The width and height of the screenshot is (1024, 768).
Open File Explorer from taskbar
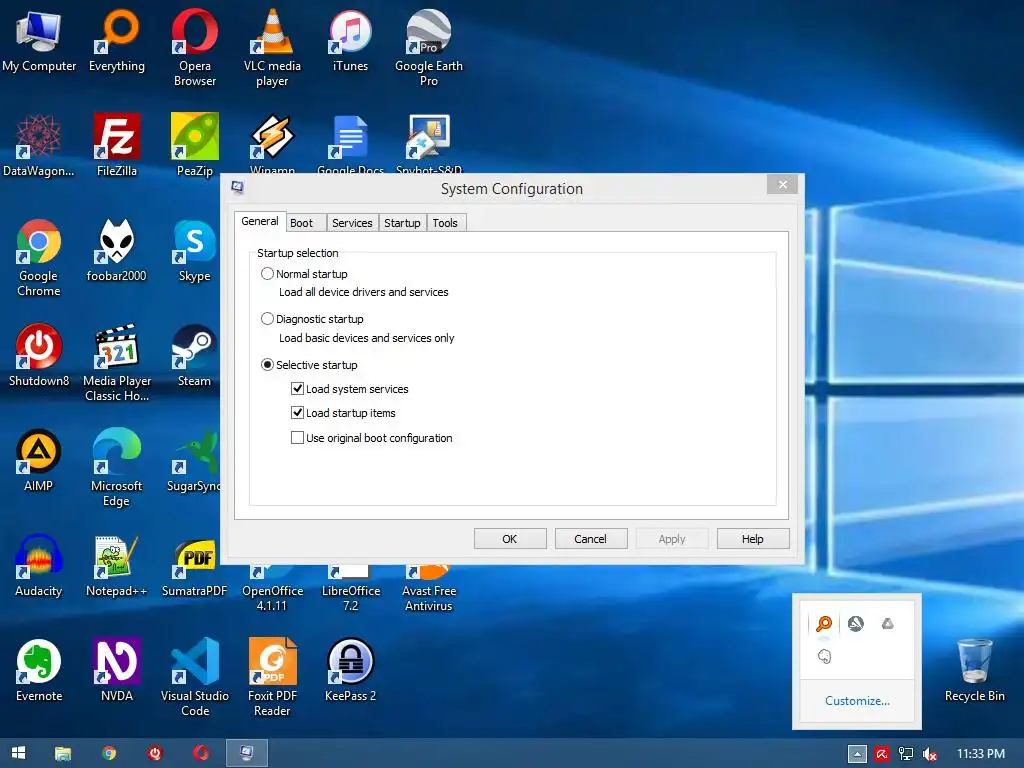pos(63,754)
